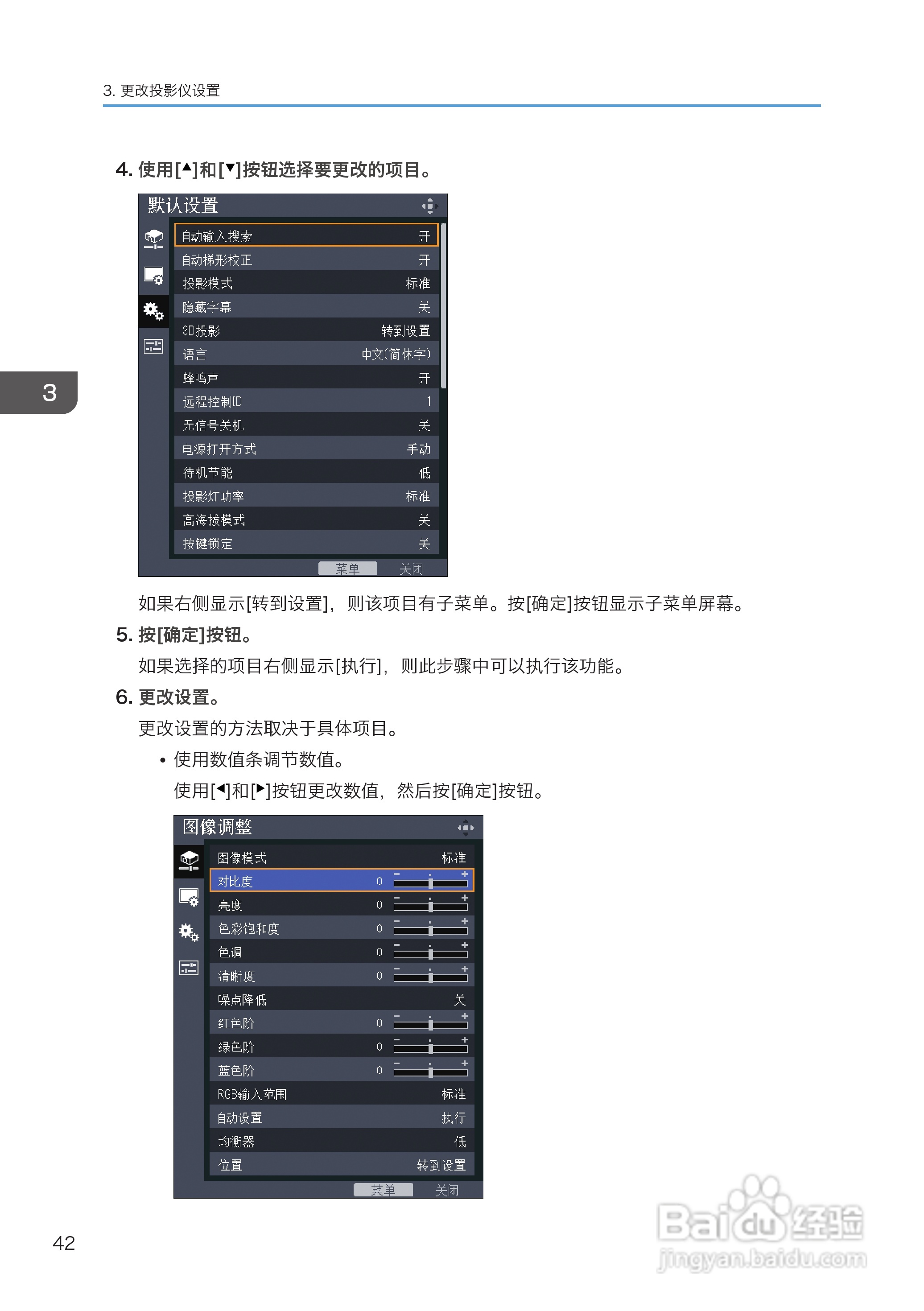Click display settings icon in 默认设置 sidebar
Image resolution: width=924 pixels, height=1311 pixels.
pos(153,276)
